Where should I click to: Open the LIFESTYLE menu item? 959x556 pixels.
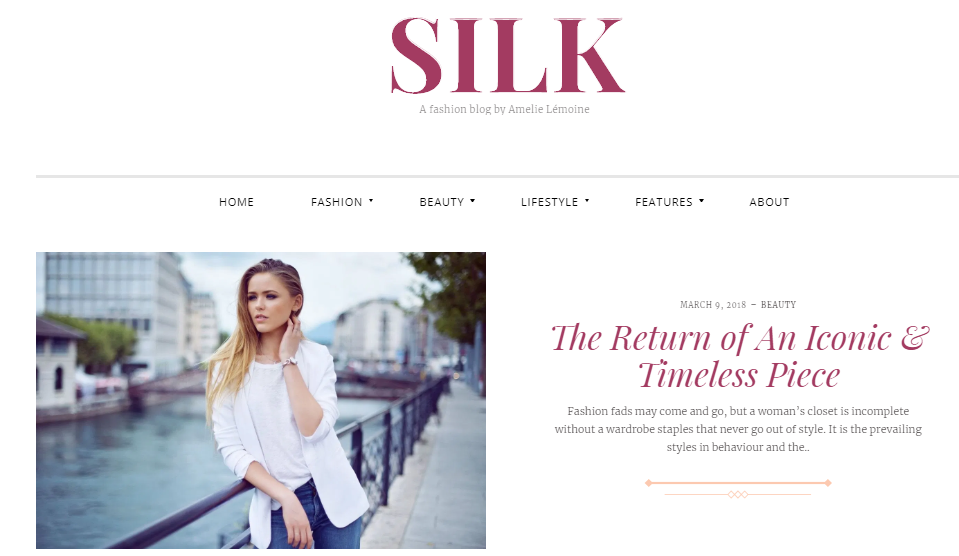click(x=549, y=202)
